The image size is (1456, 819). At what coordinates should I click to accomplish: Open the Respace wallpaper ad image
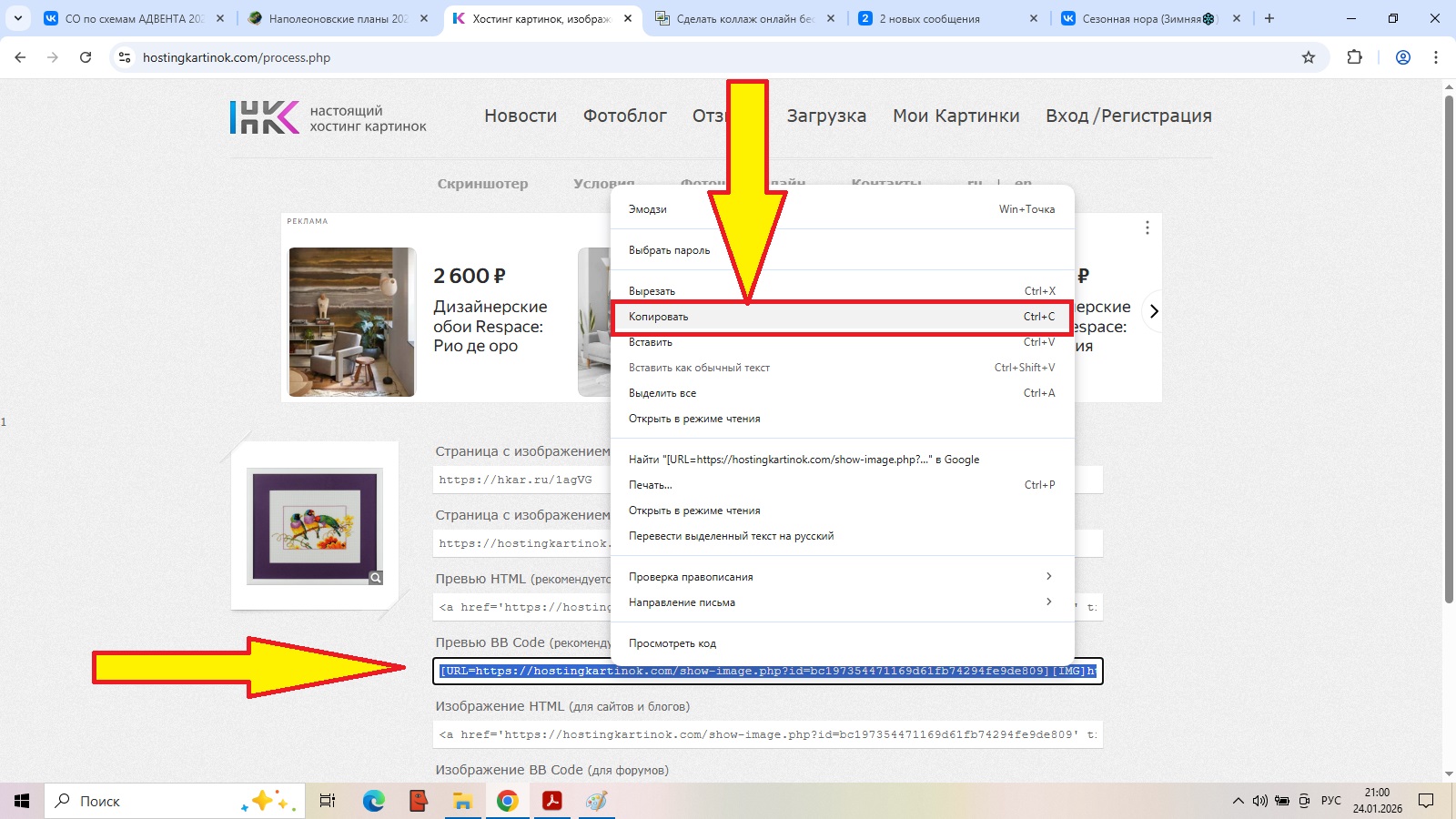coord(352,322)
